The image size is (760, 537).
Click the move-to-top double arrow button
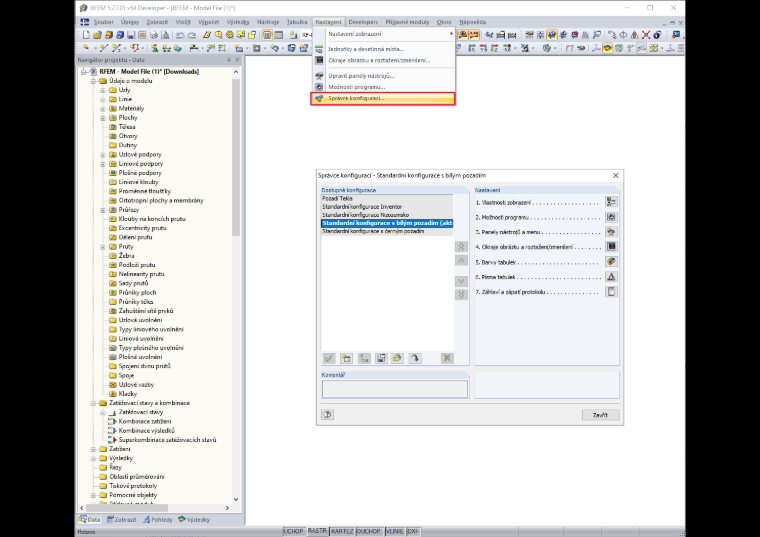pos(461,247)
